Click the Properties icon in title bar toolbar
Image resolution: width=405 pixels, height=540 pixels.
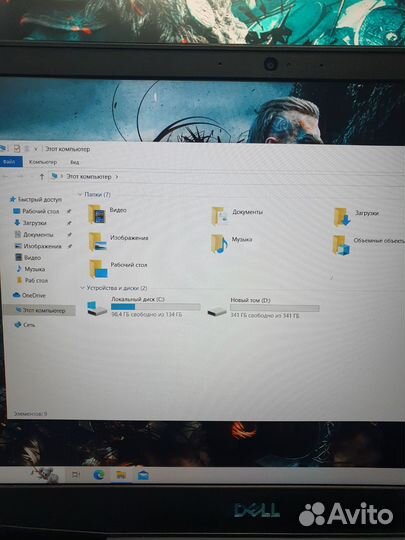pos(16,149)
